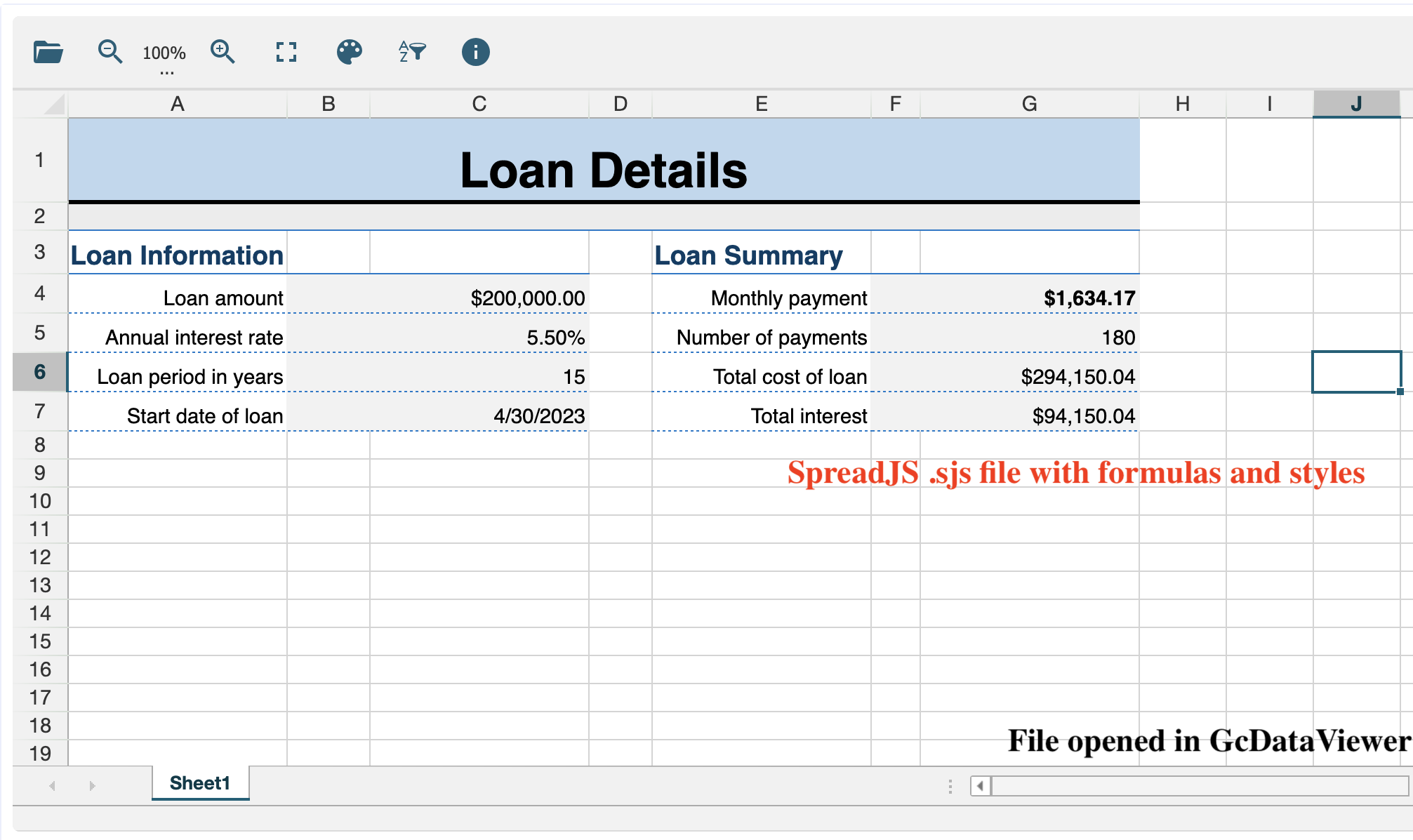Click the scrollbar left arrow button
Screen dimensions: 1413x840
[979, 787]
